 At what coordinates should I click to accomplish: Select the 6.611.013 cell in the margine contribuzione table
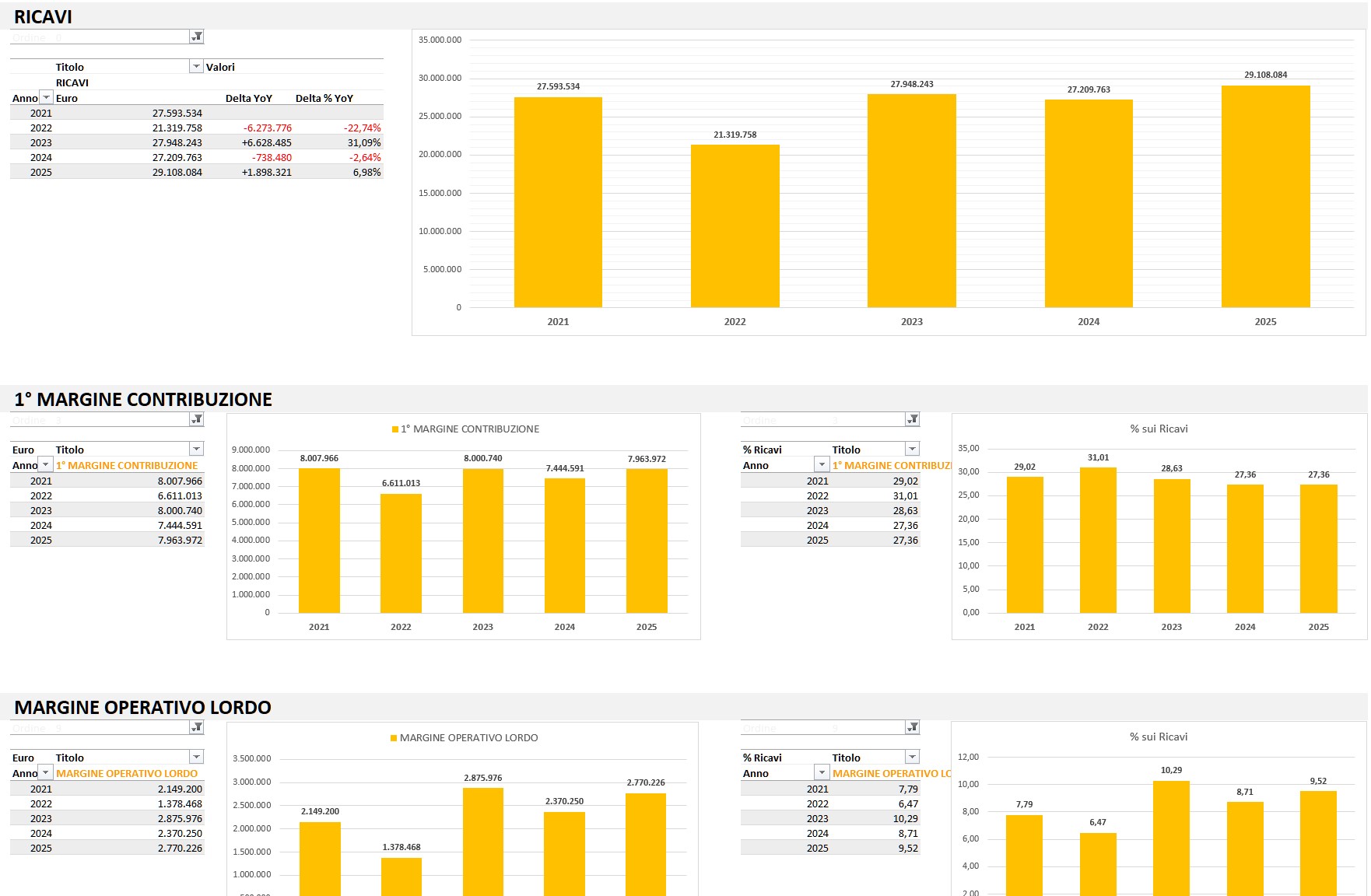click(180, 495)
